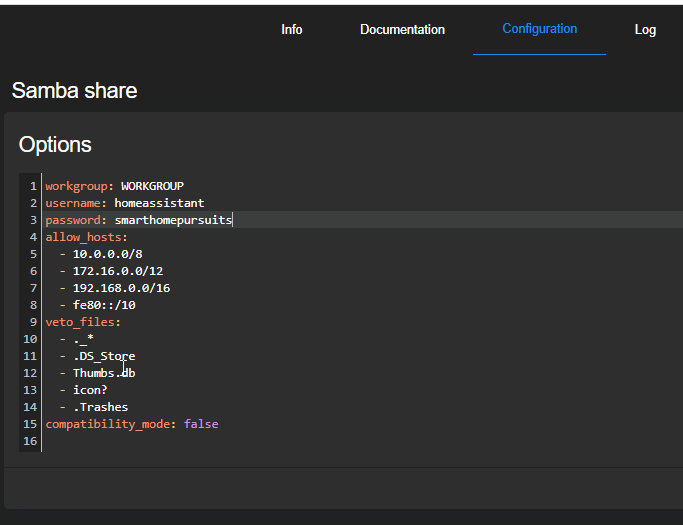Switch to the Documentation tab
This screenshot has width=683, height=525.
(x=402, y=29)
